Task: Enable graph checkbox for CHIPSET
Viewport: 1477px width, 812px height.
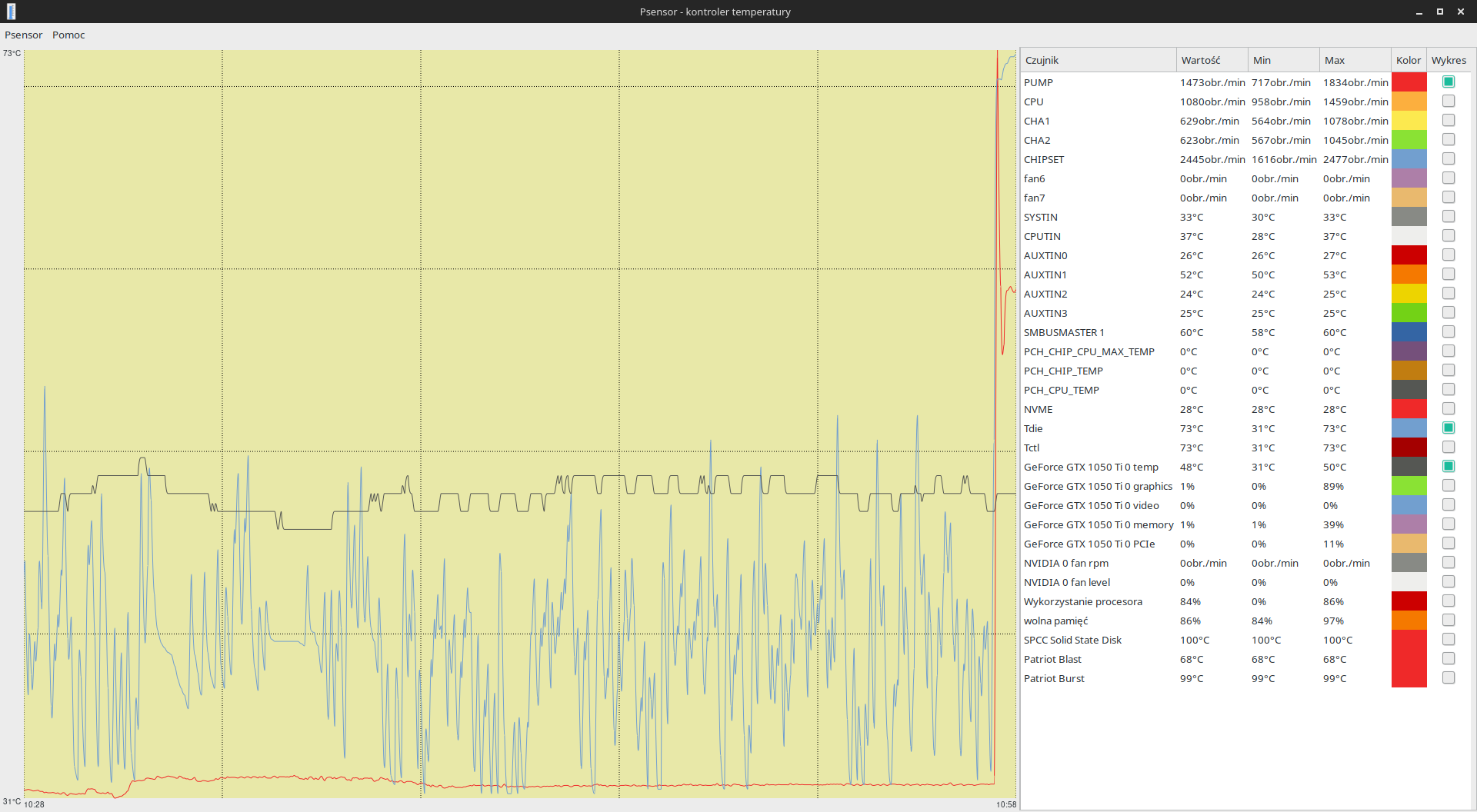Action: [1449, 158]
